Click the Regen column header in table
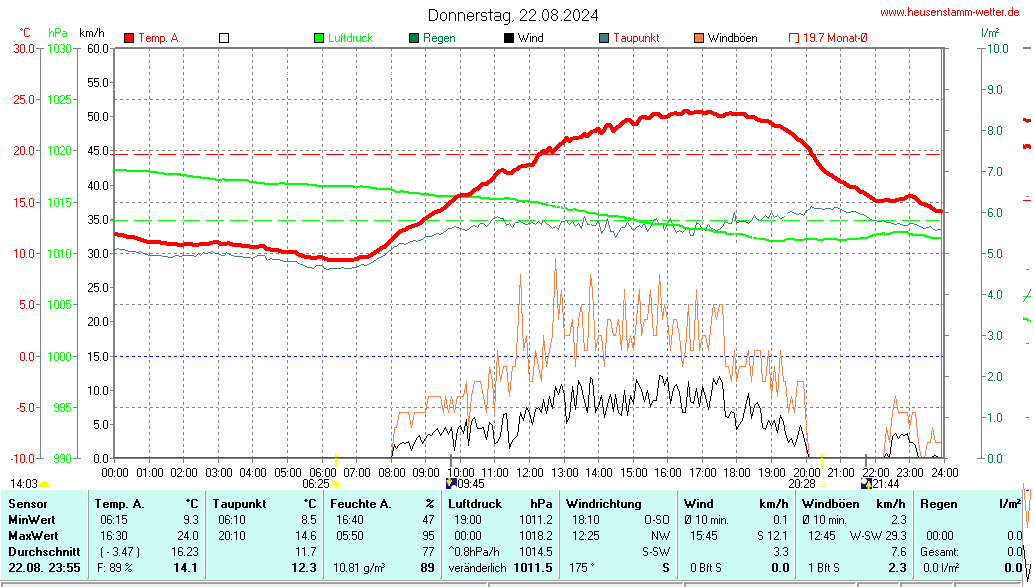Viewport: 1034px width, 587px height. pos(938,503)
